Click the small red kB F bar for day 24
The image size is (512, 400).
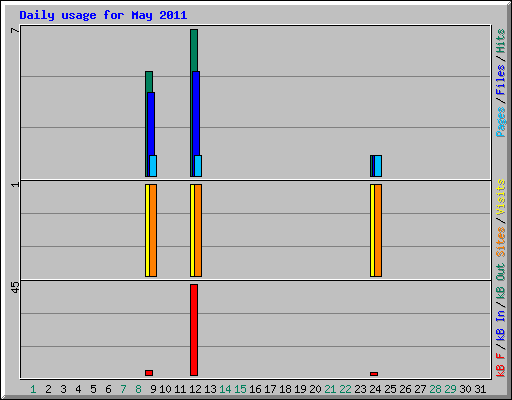coord(374,374)
